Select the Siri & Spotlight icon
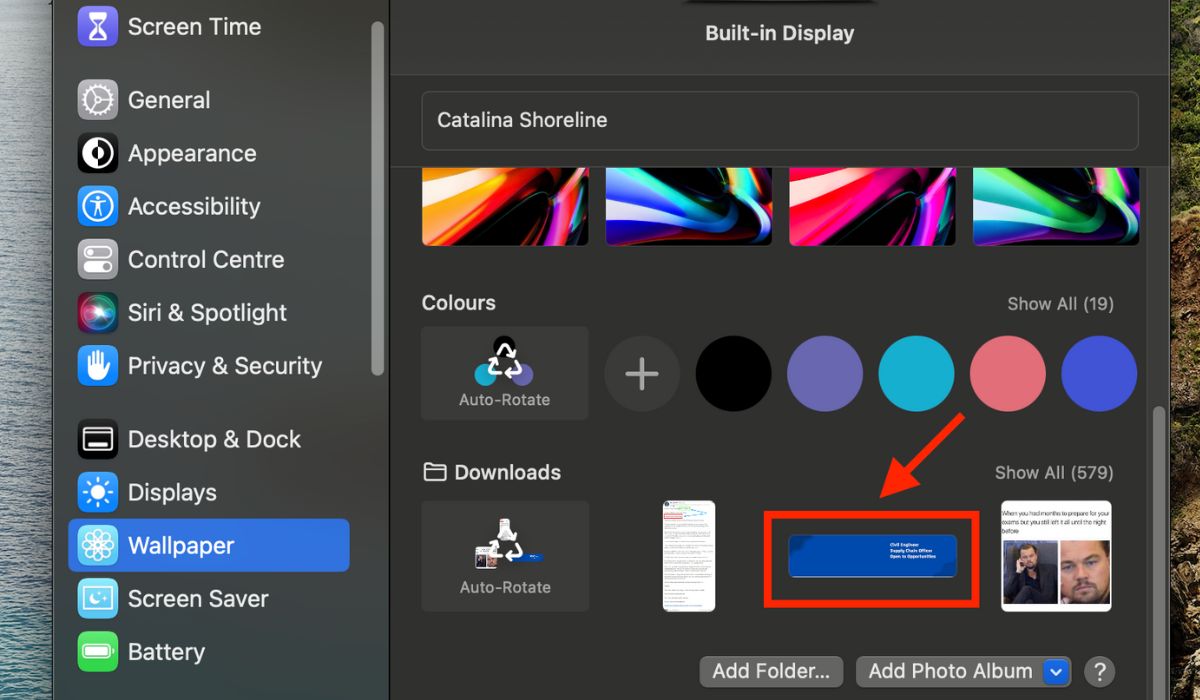Screen dimensions: 1200x700 click(97, 312)
